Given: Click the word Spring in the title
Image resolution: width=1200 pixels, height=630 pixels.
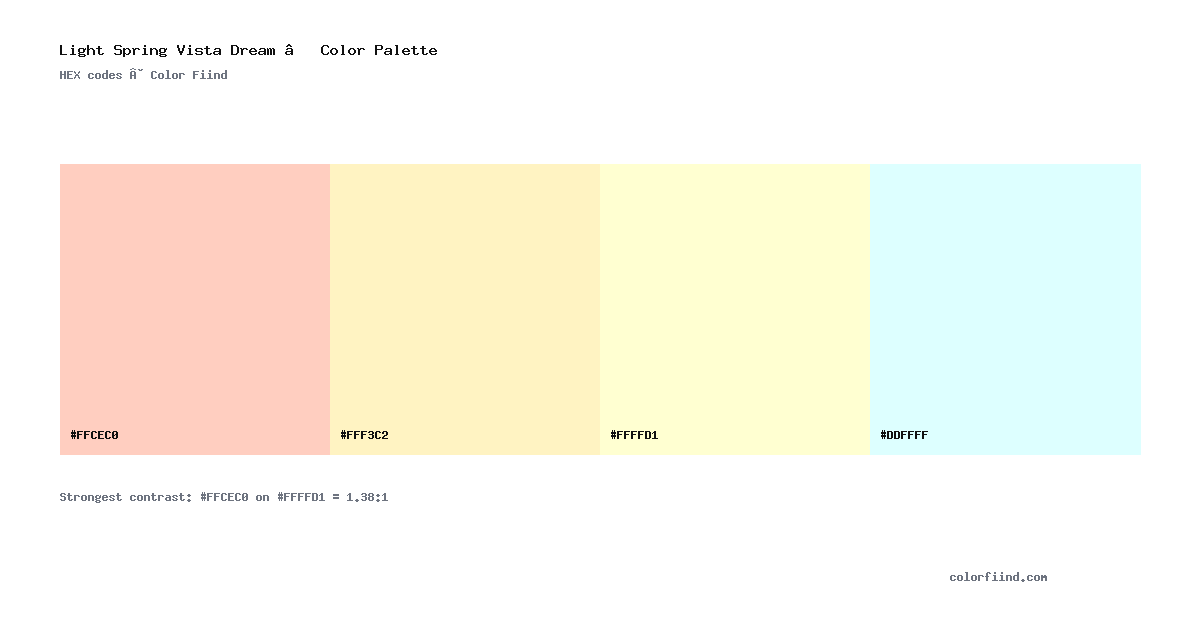Looking at the screenshot, I should 140,50.
